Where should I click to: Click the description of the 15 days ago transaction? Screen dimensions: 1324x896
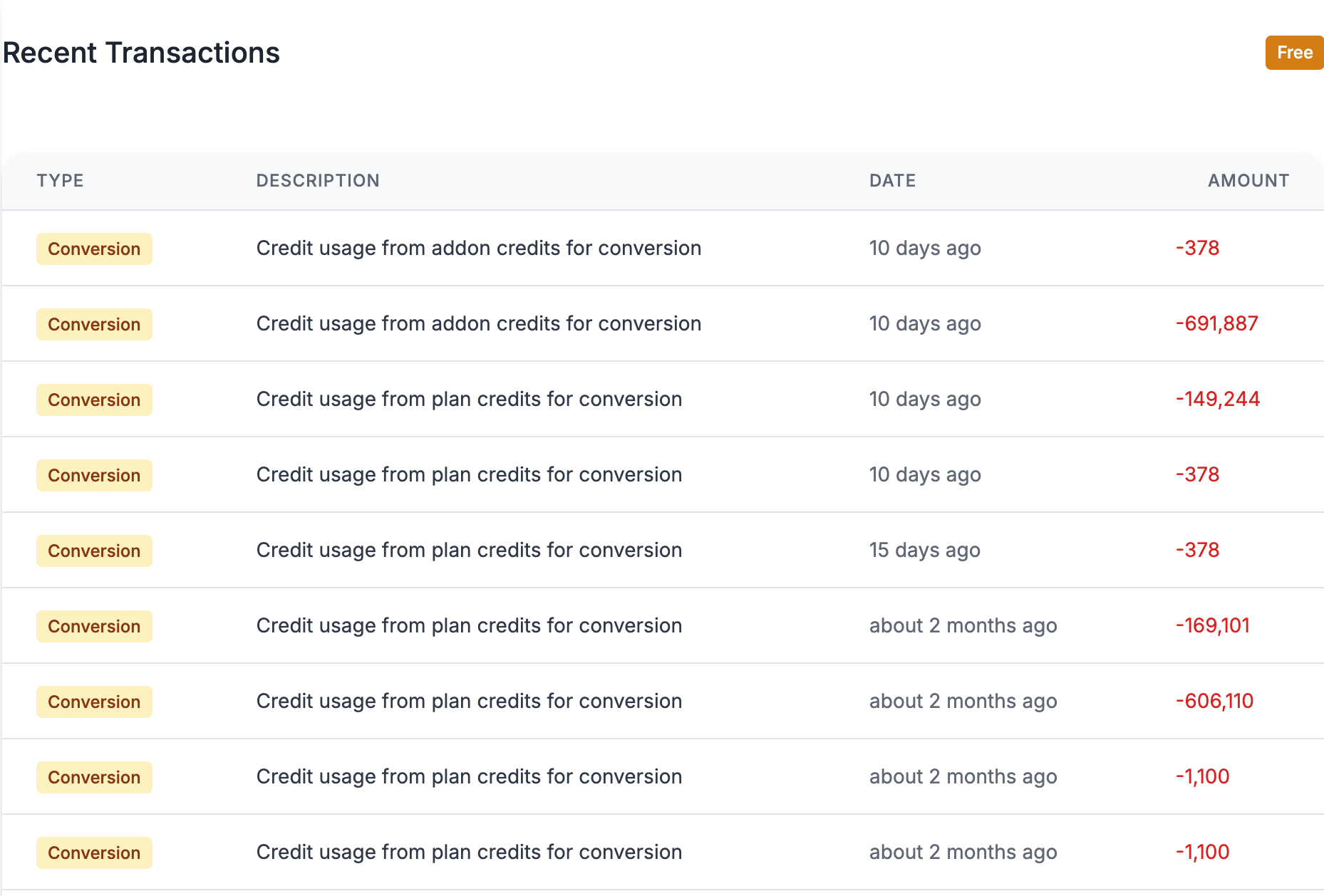coord(469,550)
